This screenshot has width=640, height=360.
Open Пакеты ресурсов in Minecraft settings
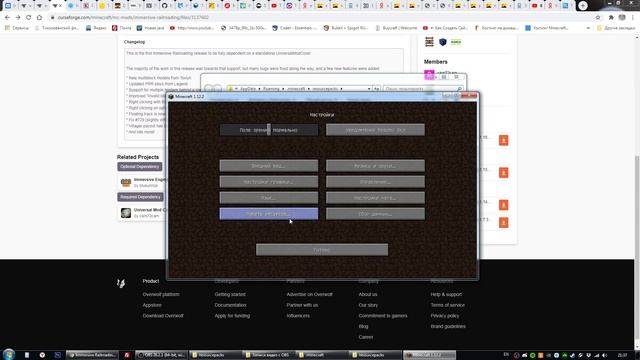[x=269, y=214]
